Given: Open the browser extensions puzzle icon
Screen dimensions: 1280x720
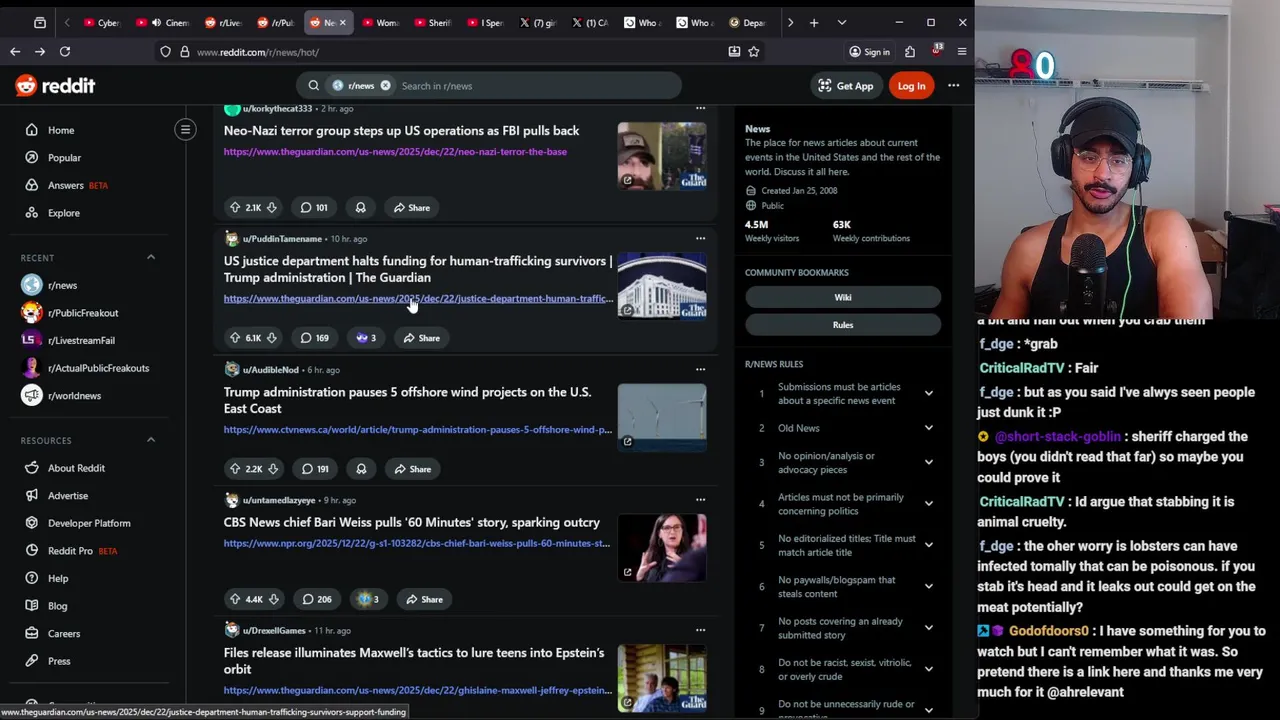Looking at the screenshot, I should pyautogui.click(x=910, y=52).
